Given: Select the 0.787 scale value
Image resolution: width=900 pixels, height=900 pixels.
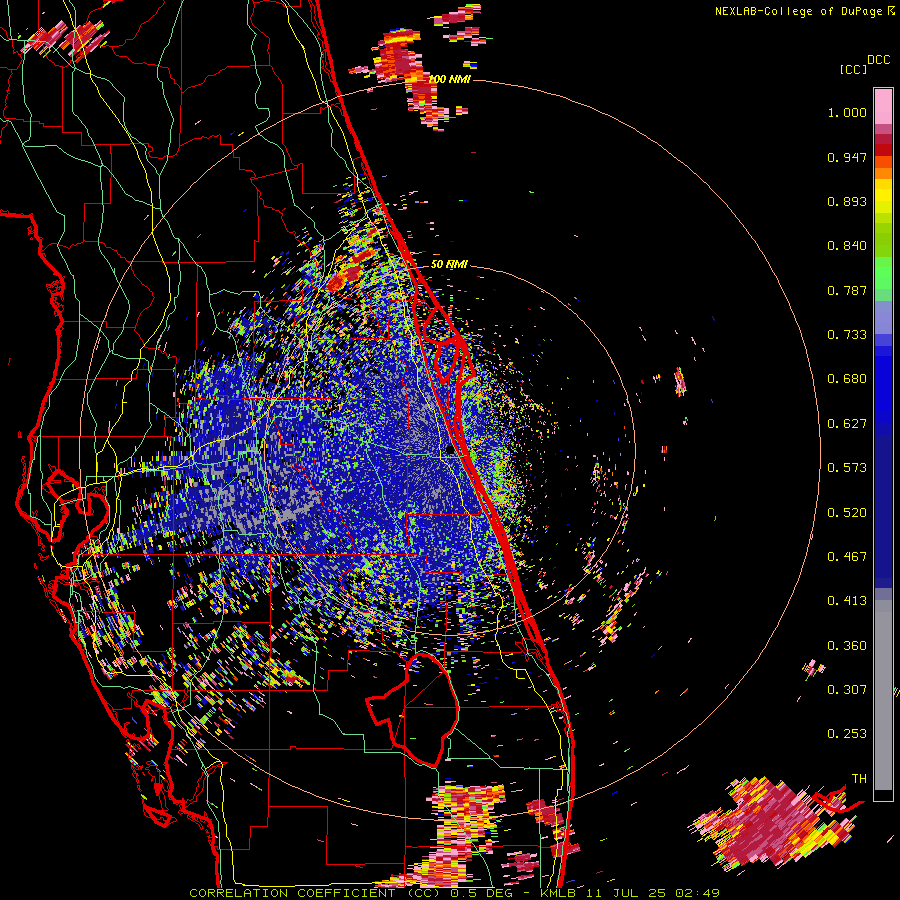Looking at the screenshot, I should click(x=847, y=290).
